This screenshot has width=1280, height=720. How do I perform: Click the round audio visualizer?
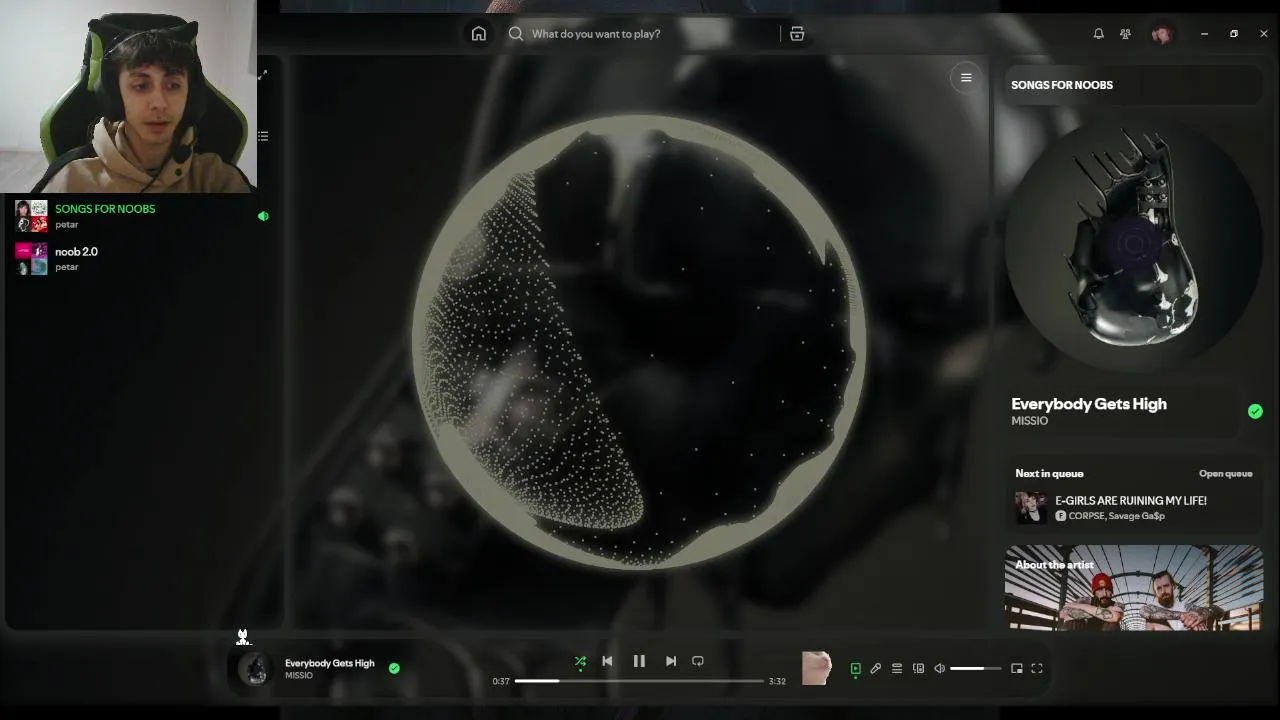[638, 342]
